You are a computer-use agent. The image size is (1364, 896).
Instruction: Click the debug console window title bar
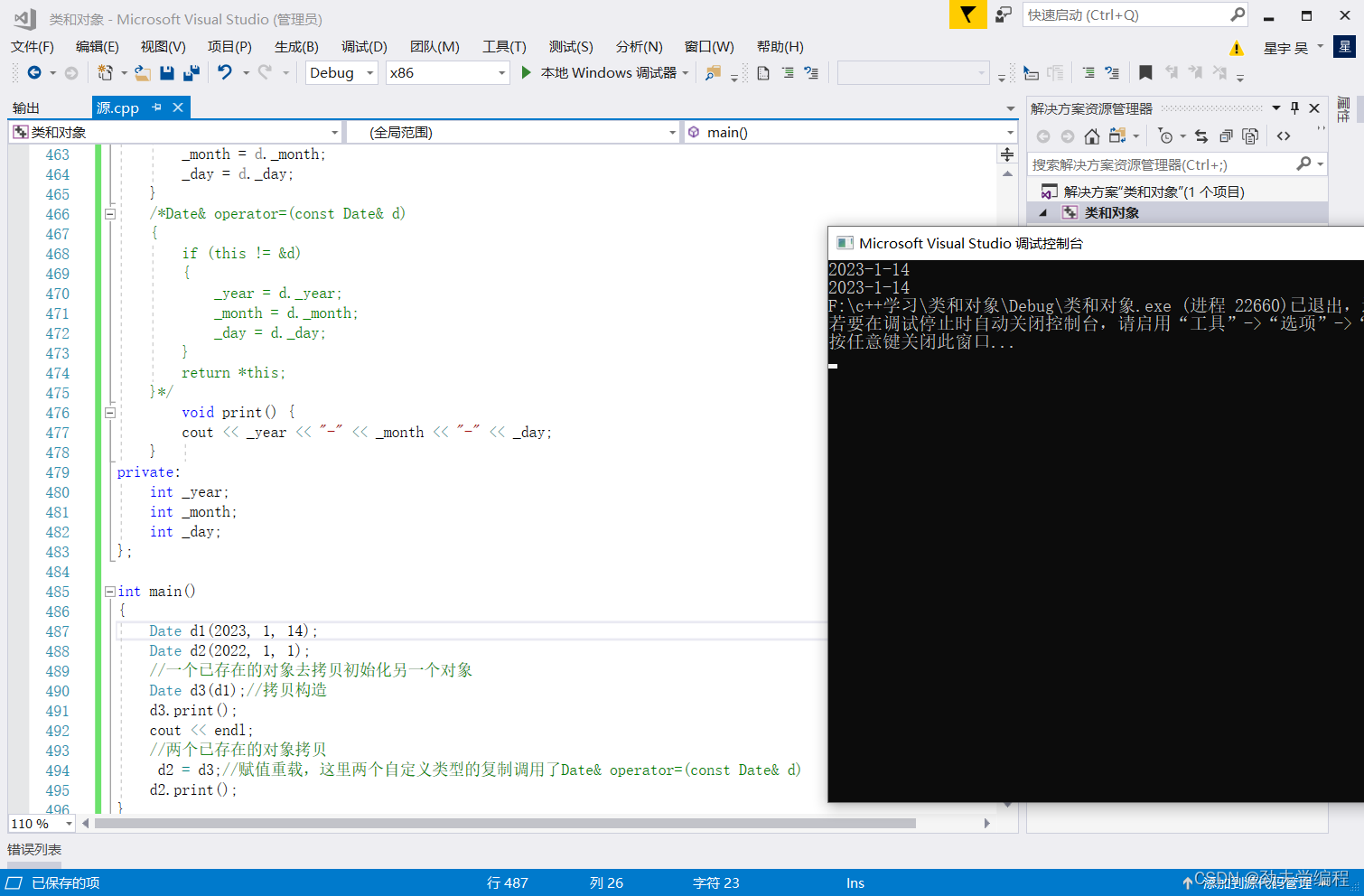pyautogui.click(x=1095, y=244)
